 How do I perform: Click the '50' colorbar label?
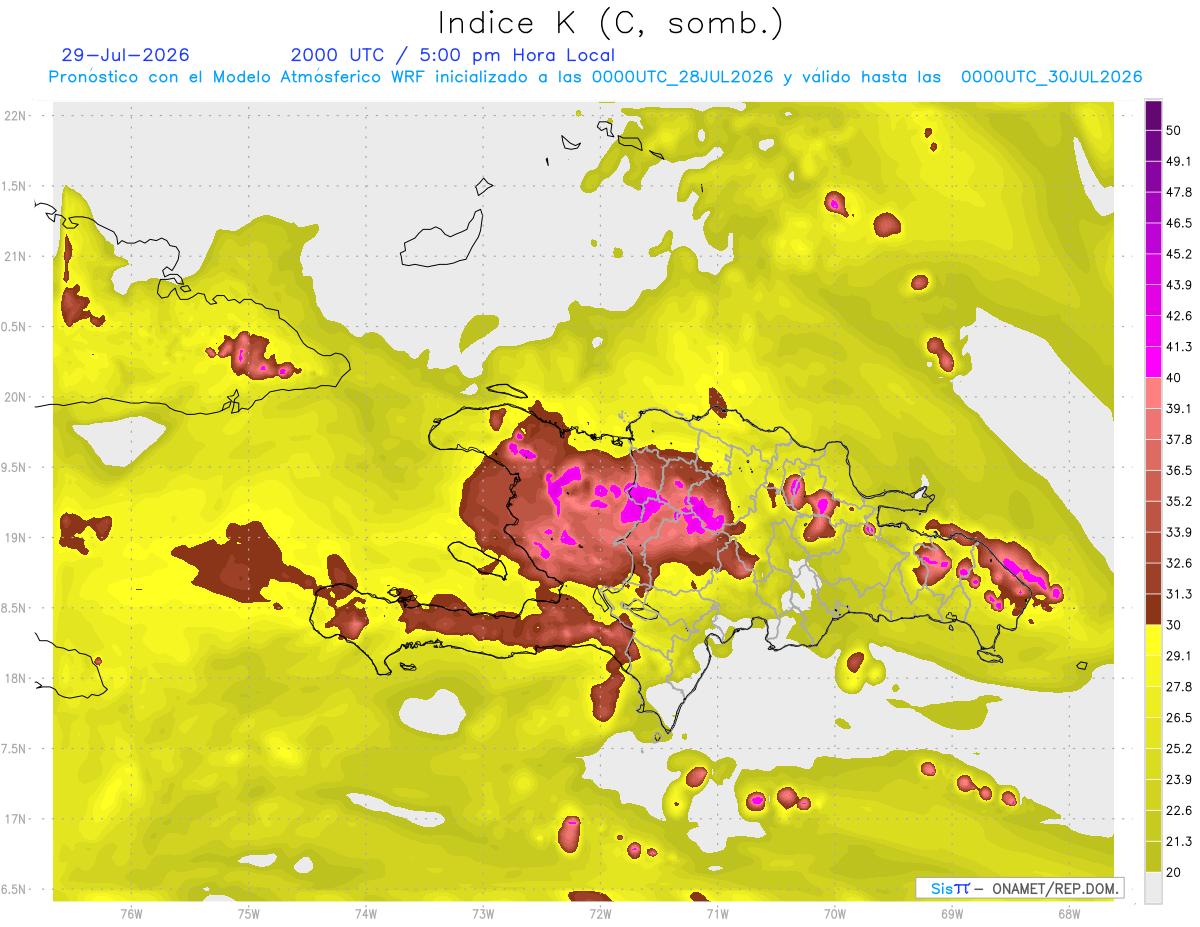click(1175, 131)
